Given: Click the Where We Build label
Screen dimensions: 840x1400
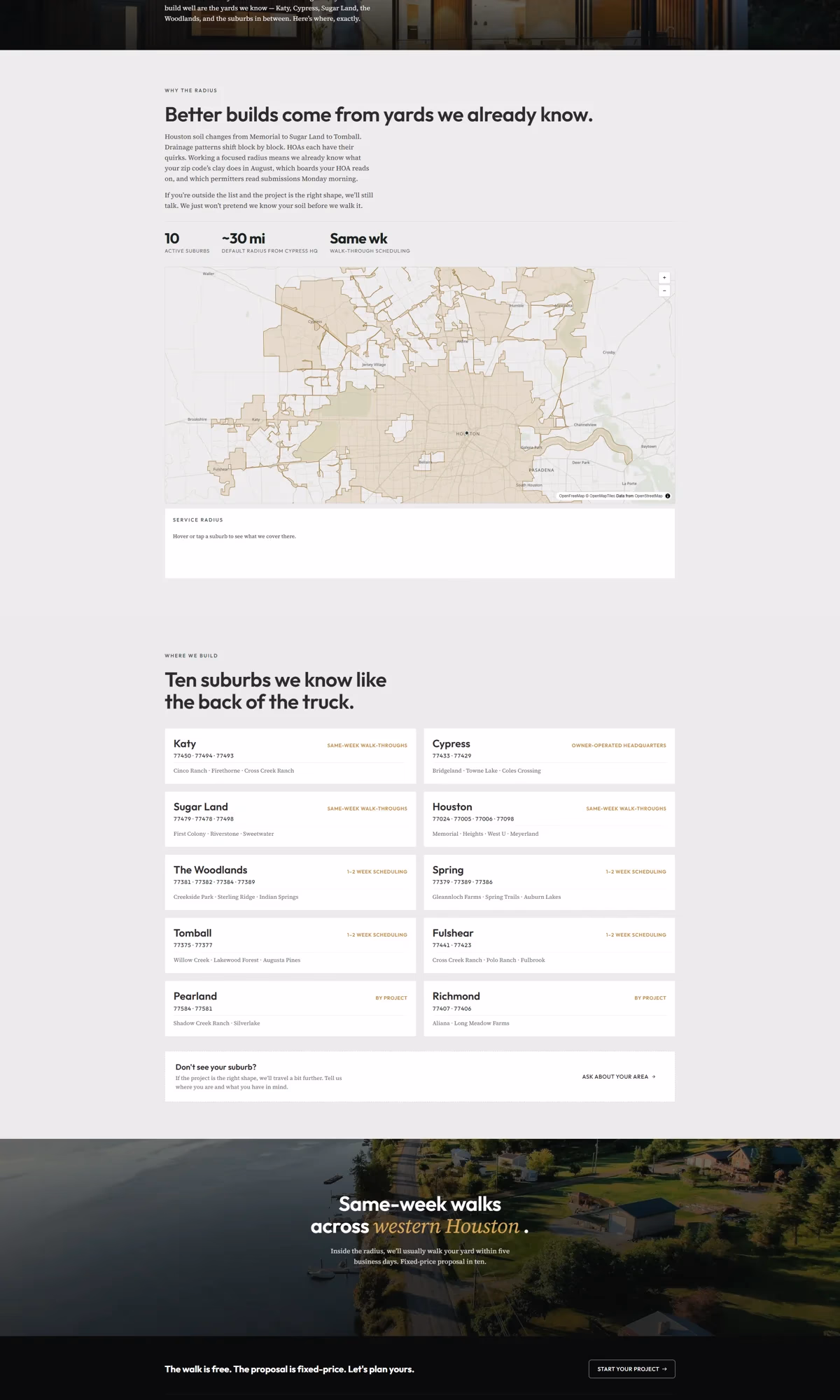Looking at the screenshot, I should (191, 656).
